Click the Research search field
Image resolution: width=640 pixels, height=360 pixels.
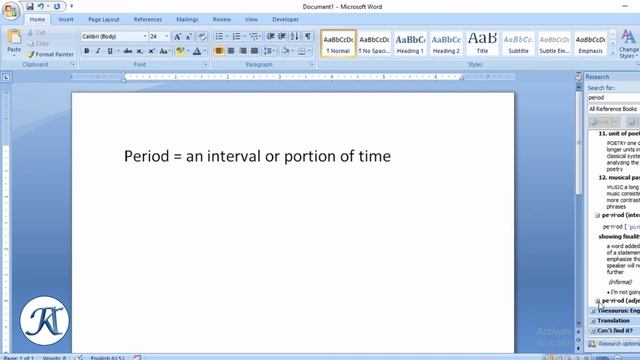tap(613, 98)
